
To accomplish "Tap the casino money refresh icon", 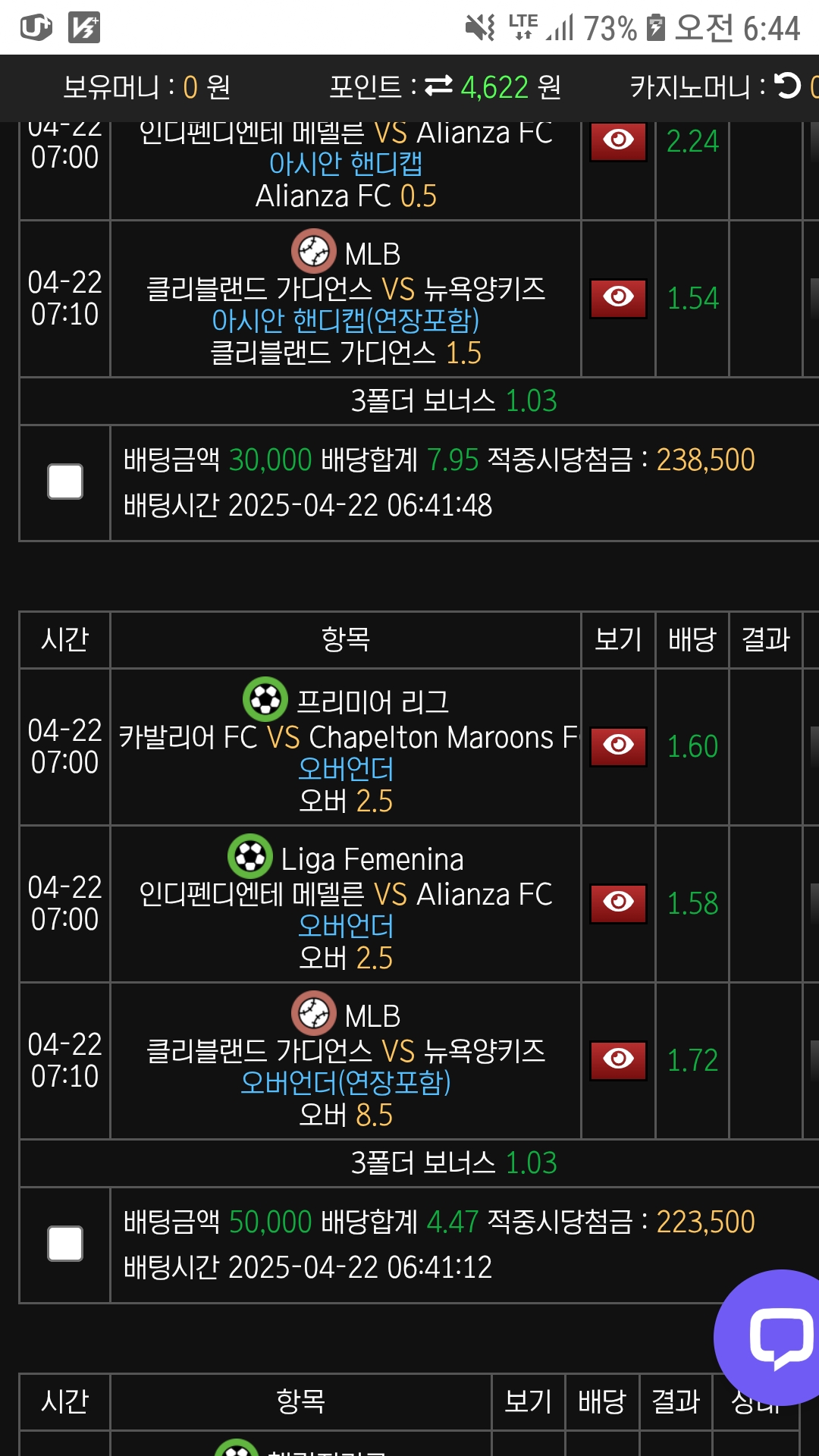I will pyautogui.click(x=789, y=86).
